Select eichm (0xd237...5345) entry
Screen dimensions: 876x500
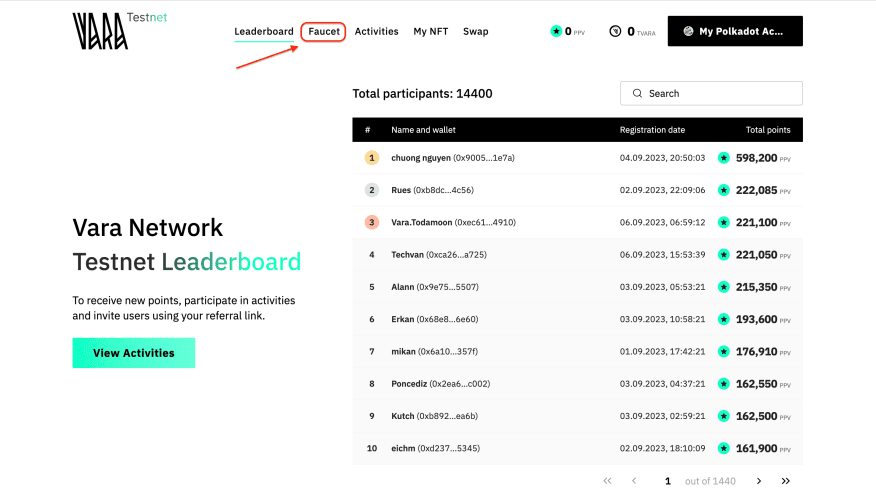pos(578,448)
